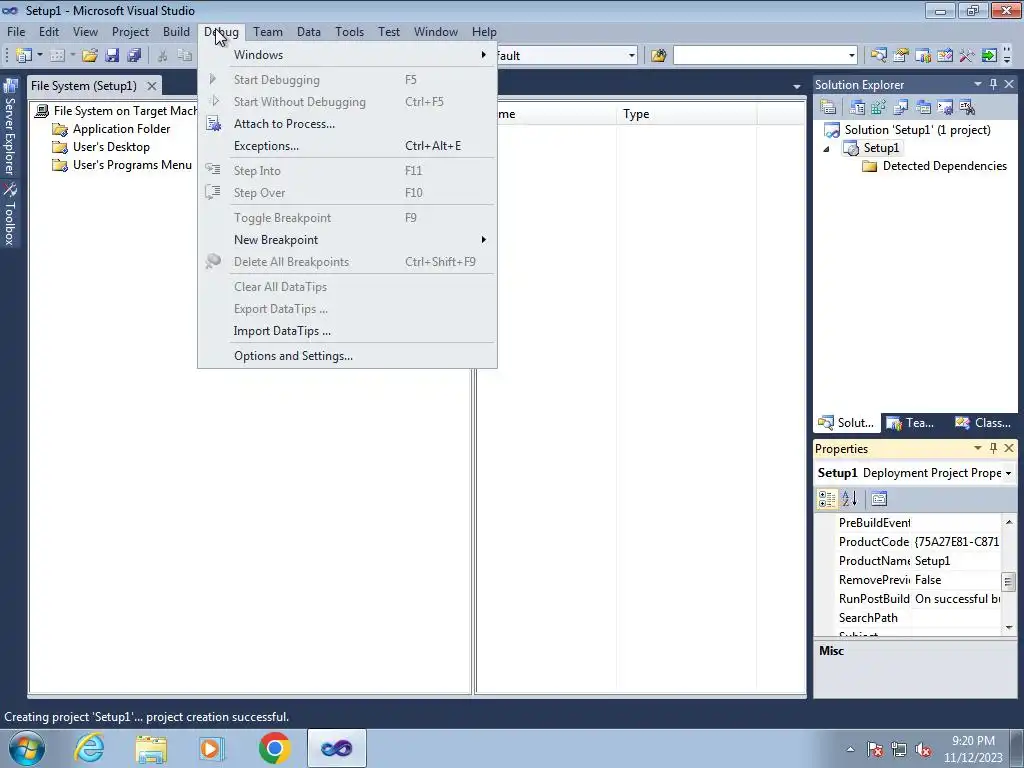Switch to the Solution Explorer bottom tab
This screenshot has height=768, width=1024.
click(x=846, y=423)
